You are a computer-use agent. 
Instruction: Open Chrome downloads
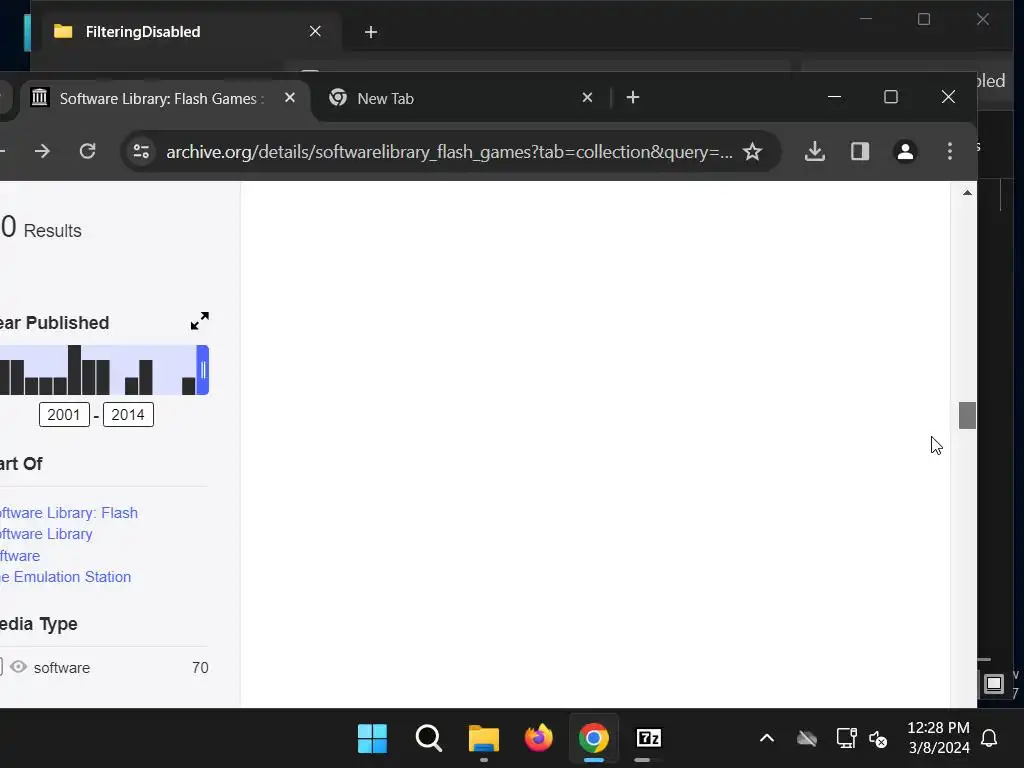(814, 152)
